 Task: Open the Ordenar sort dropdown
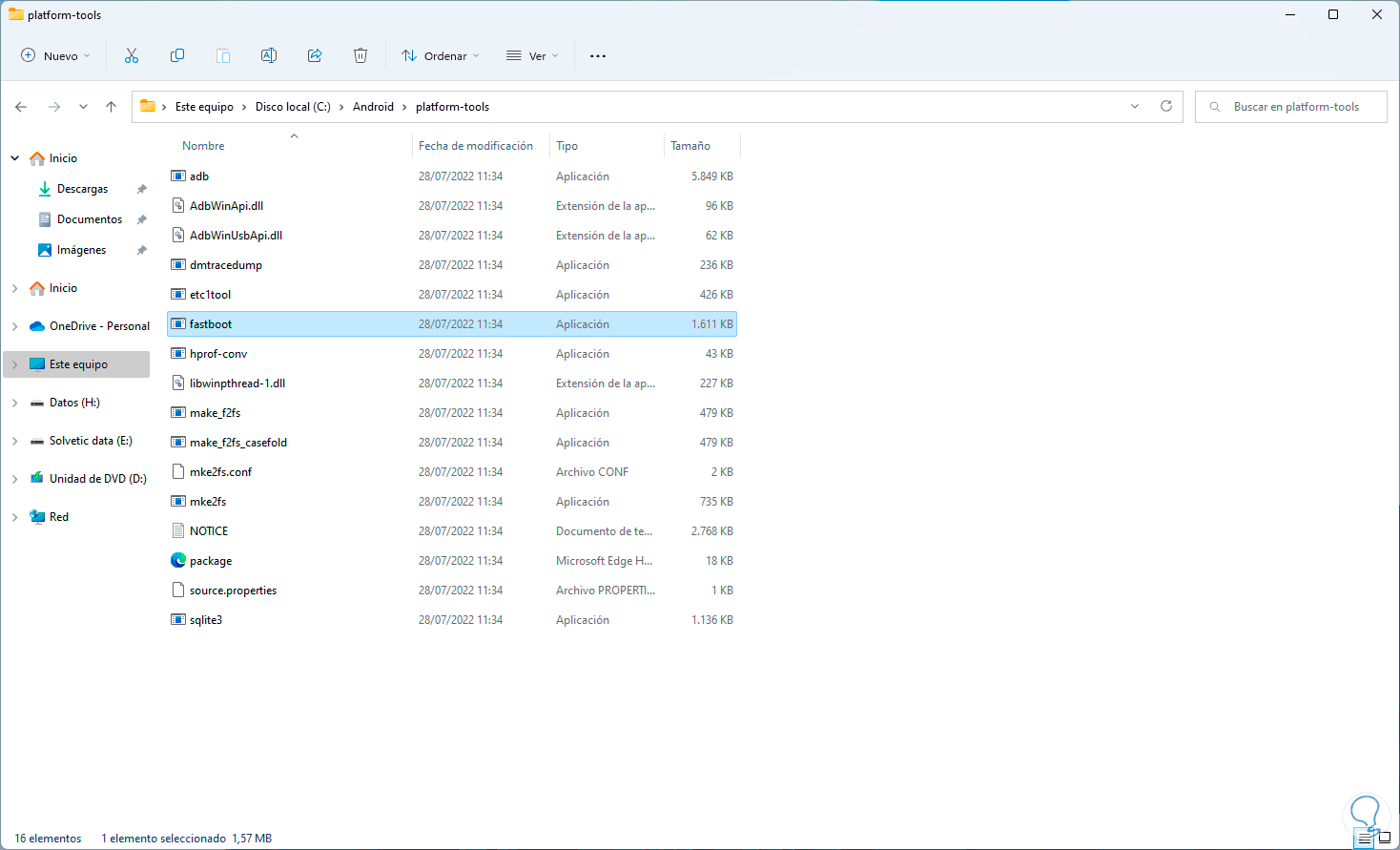coord(441,56)
